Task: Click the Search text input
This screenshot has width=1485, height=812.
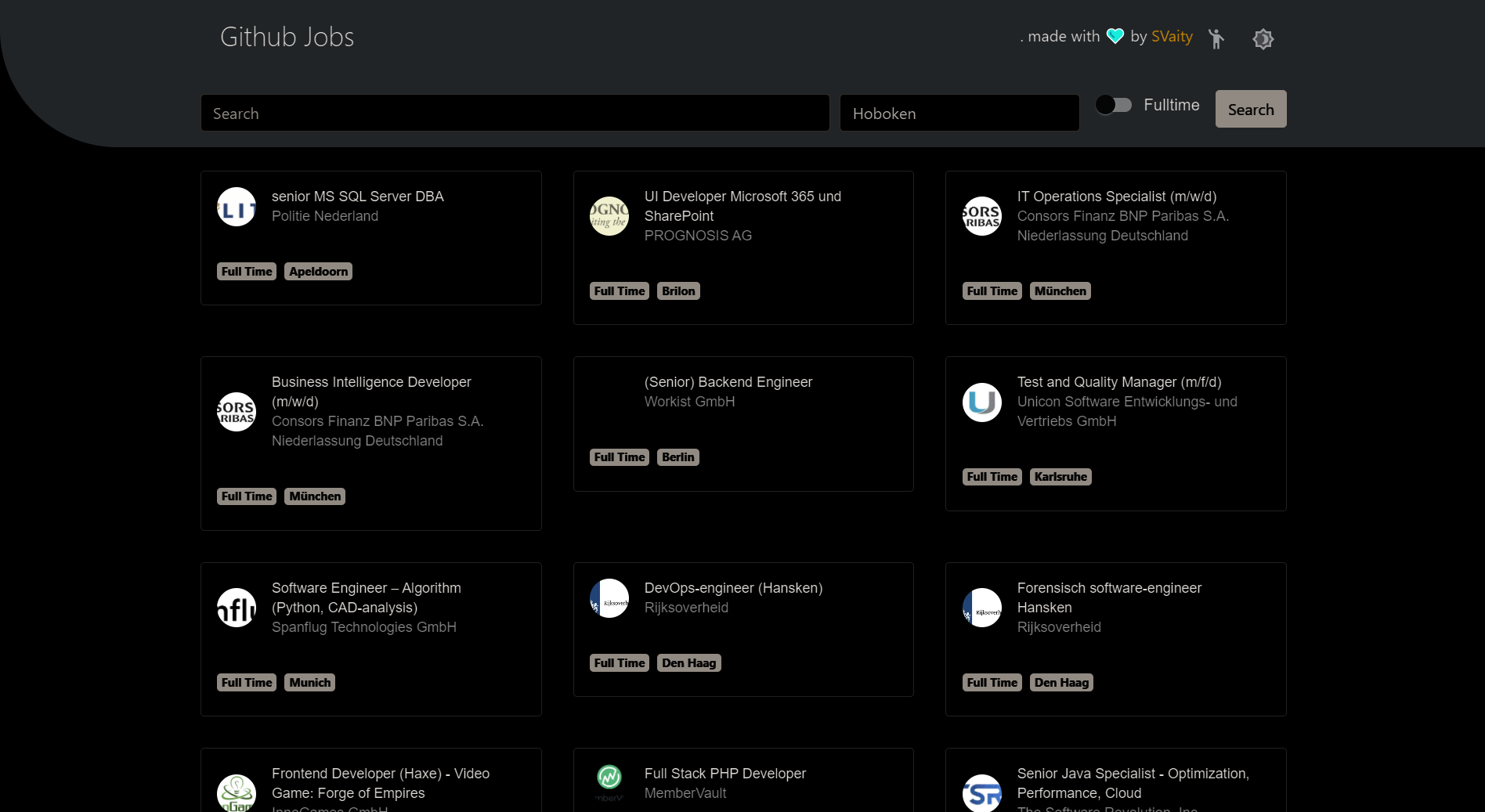Action: pos(515,113)
